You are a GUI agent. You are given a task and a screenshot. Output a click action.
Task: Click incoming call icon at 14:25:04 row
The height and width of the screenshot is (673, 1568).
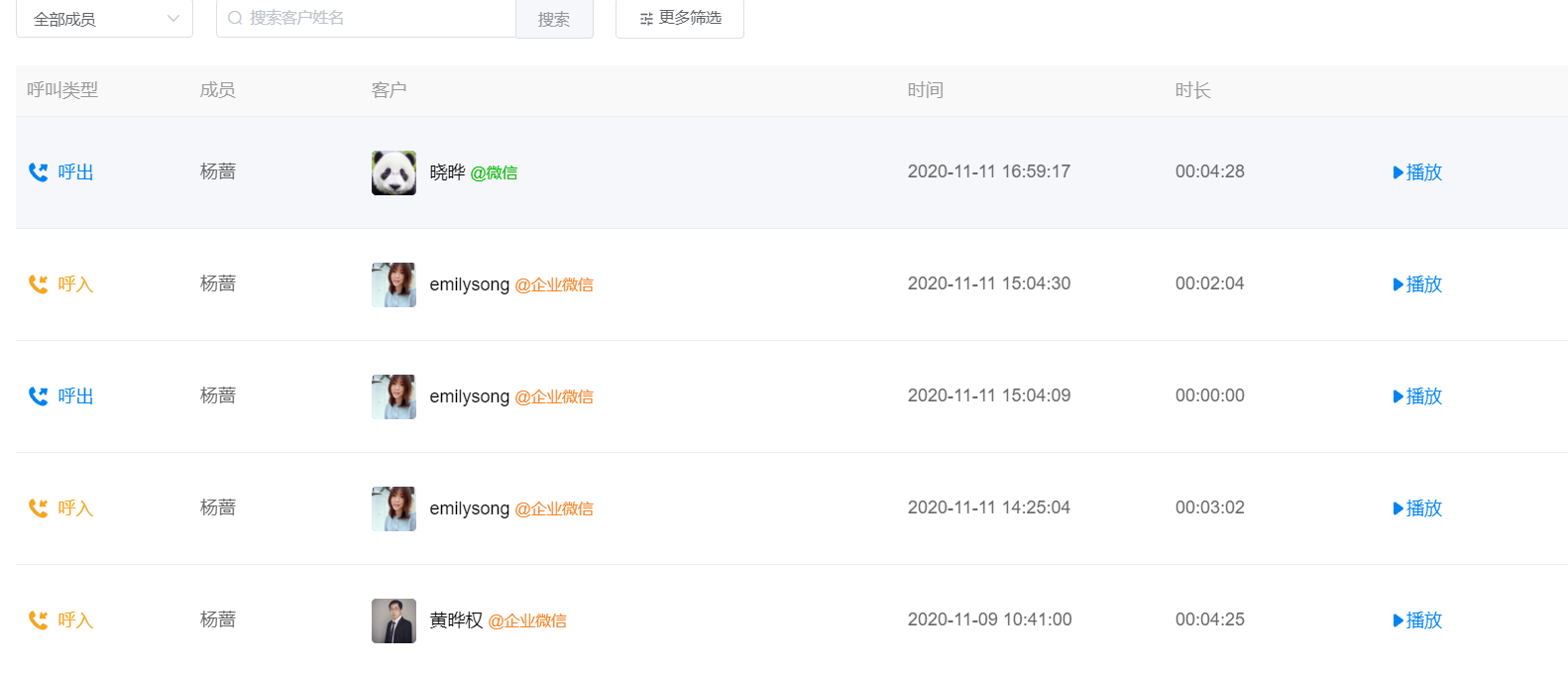pyautogui.click(x=38, y=508)
